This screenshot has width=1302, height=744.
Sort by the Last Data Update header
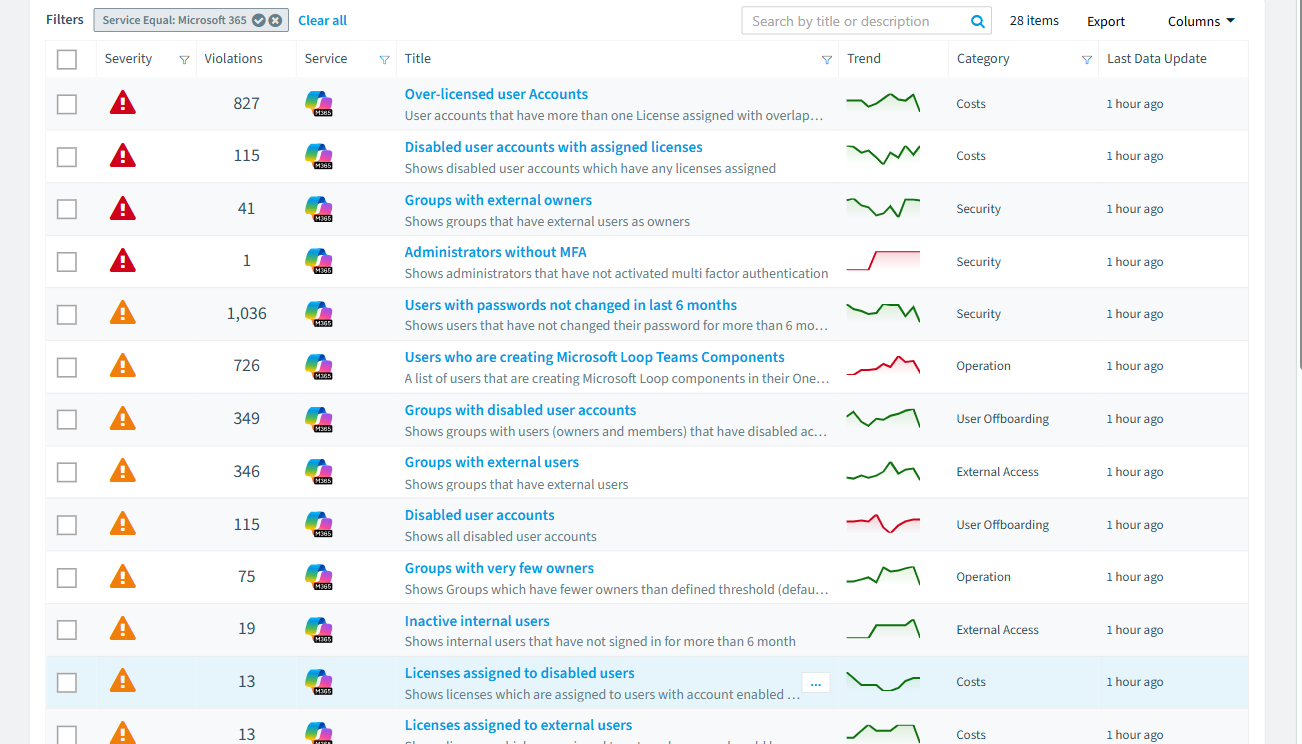pos(1157,59)
